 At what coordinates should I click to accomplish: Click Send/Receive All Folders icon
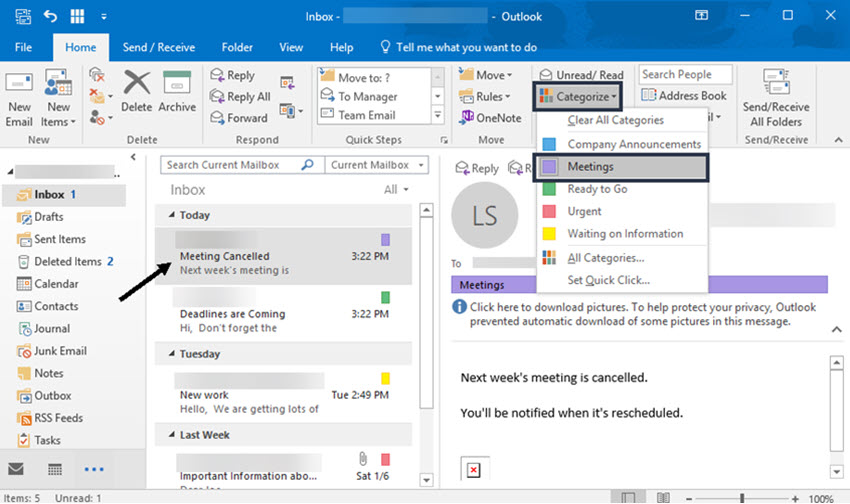(776, 98)
